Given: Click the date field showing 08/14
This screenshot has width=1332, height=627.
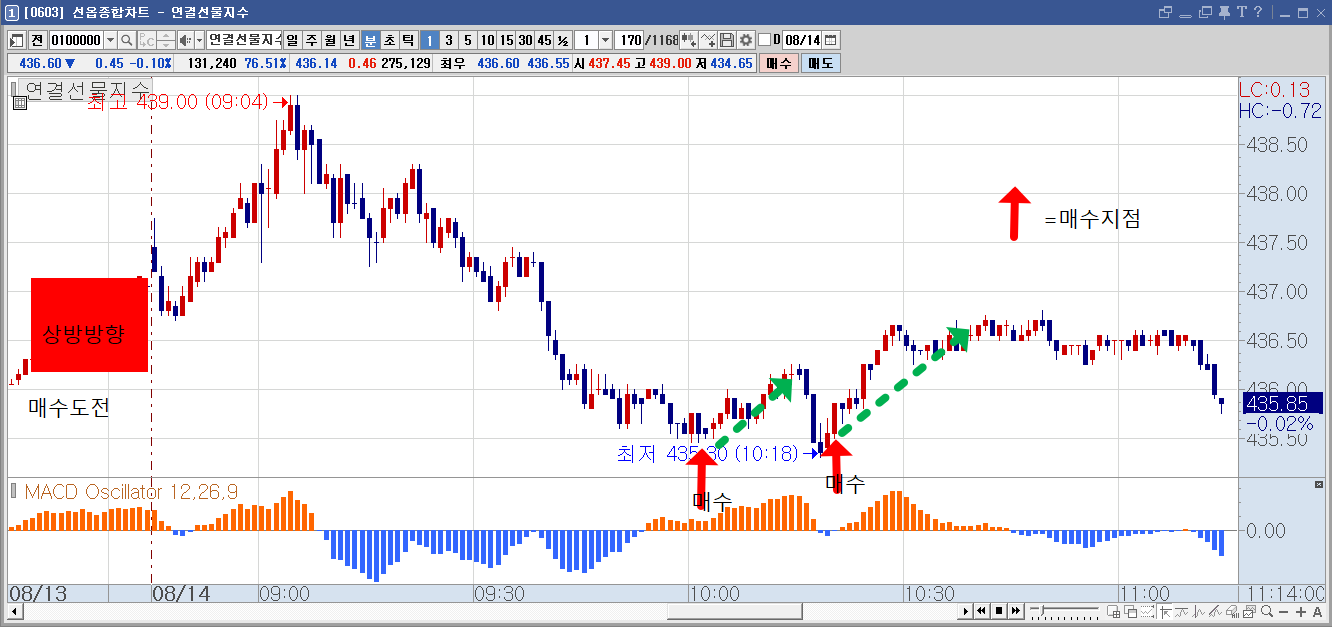Looking at the screenshot, I should coord(802,40).
